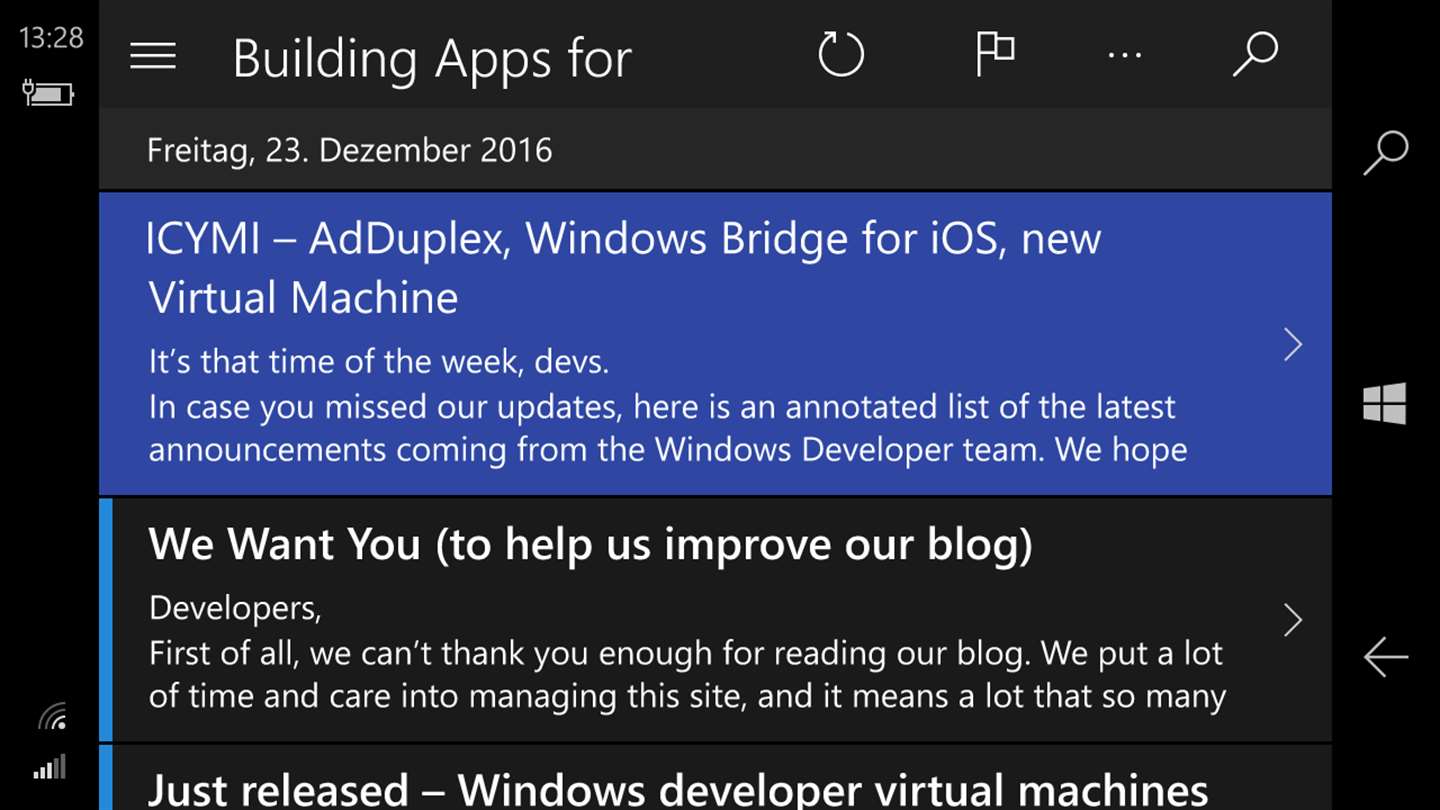Click the refresh feed icon
The width and height of the screenshot is (1440, 810).
[x=840, y=54]
